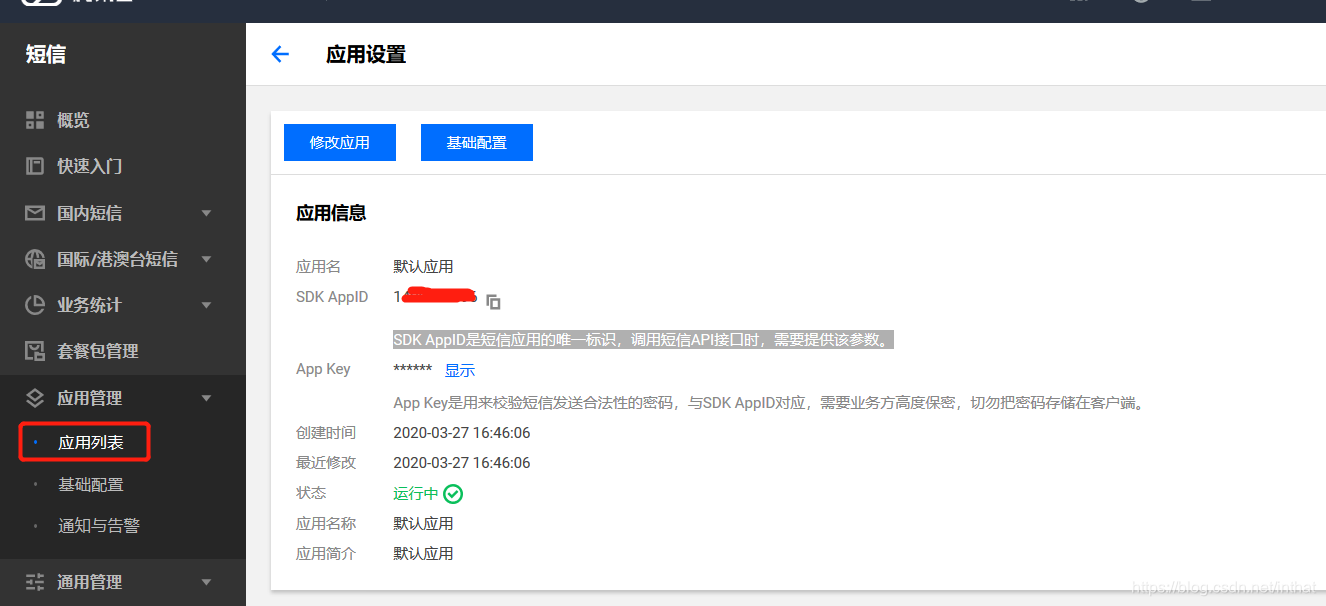Click 显示 to reveal the App Key

(460, 369)
